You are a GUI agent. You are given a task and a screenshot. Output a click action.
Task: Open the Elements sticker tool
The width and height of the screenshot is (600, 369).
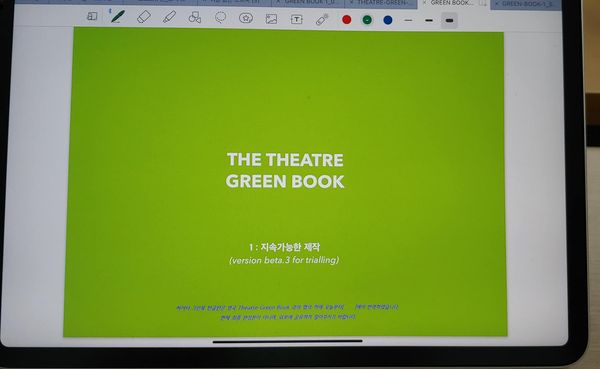(246, 18)
